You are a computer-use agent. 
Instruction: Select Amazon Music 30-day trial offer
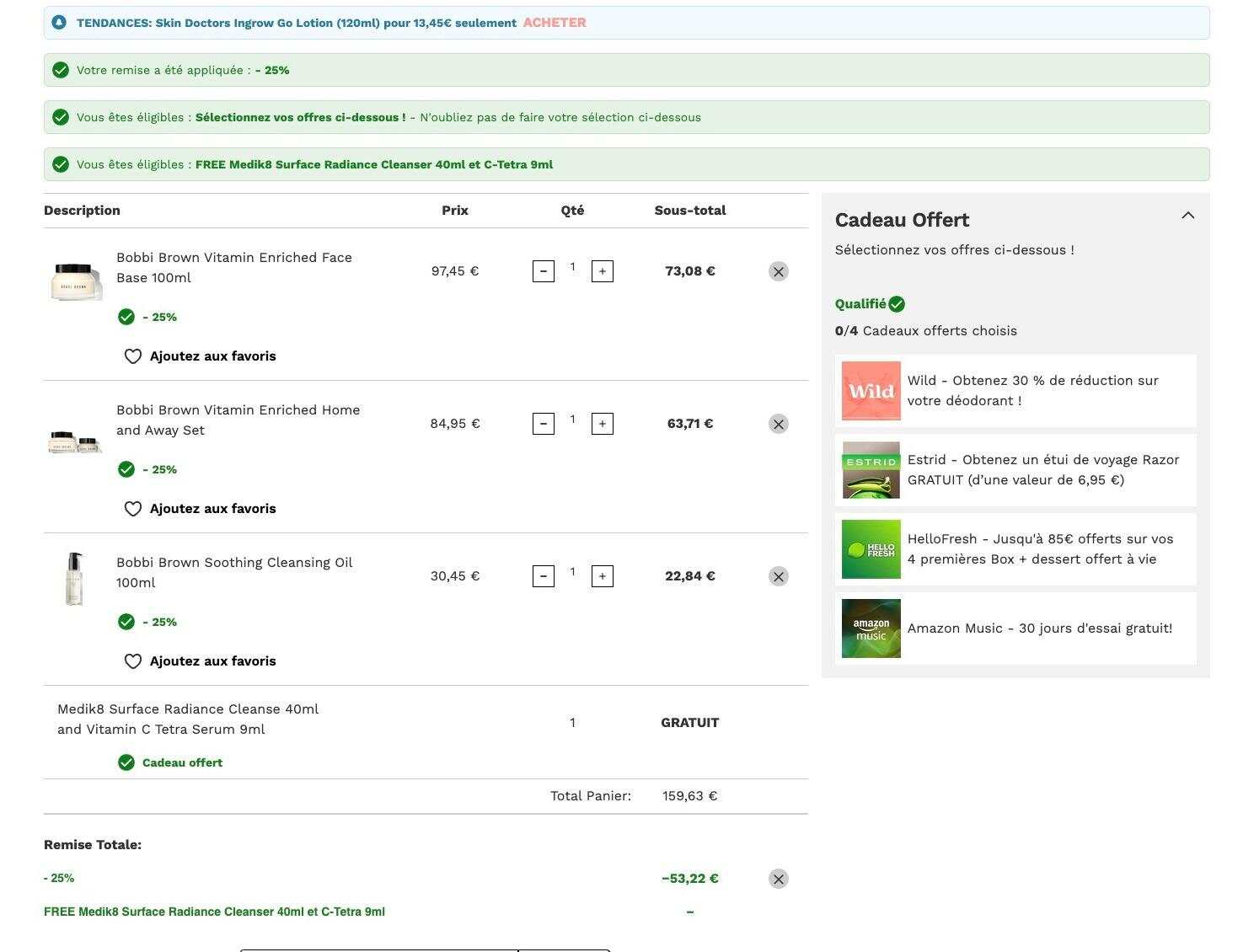coord(1016,628)
